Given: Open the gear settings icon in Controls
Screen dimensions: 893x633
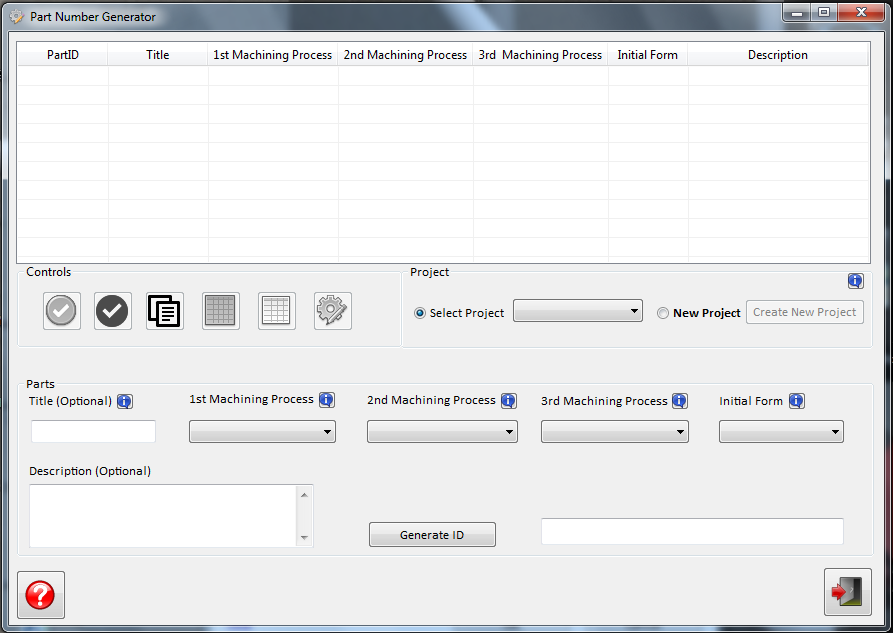Looking at the screenshot, I should [x=332, y=310].
